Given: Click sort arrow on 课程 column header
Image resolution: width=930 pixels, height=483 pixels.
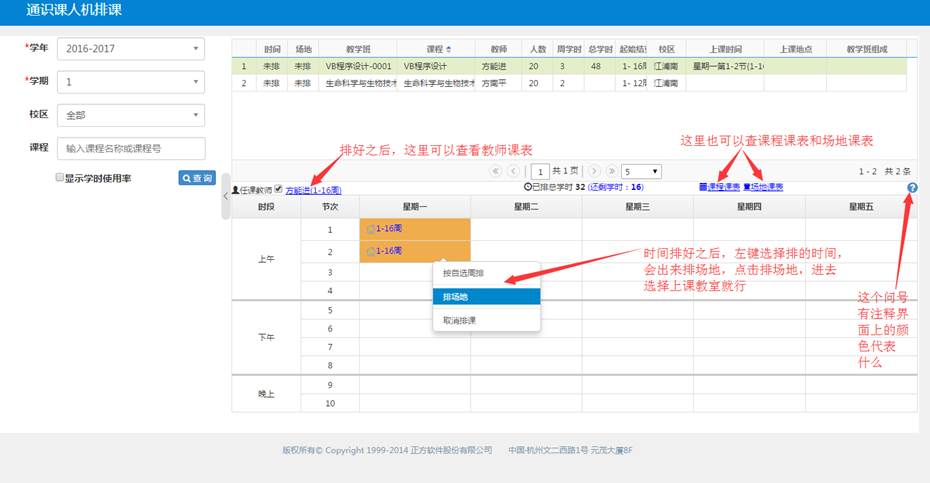Looking at the screenshot, I should pyautogui.click(x=447, y=48).
